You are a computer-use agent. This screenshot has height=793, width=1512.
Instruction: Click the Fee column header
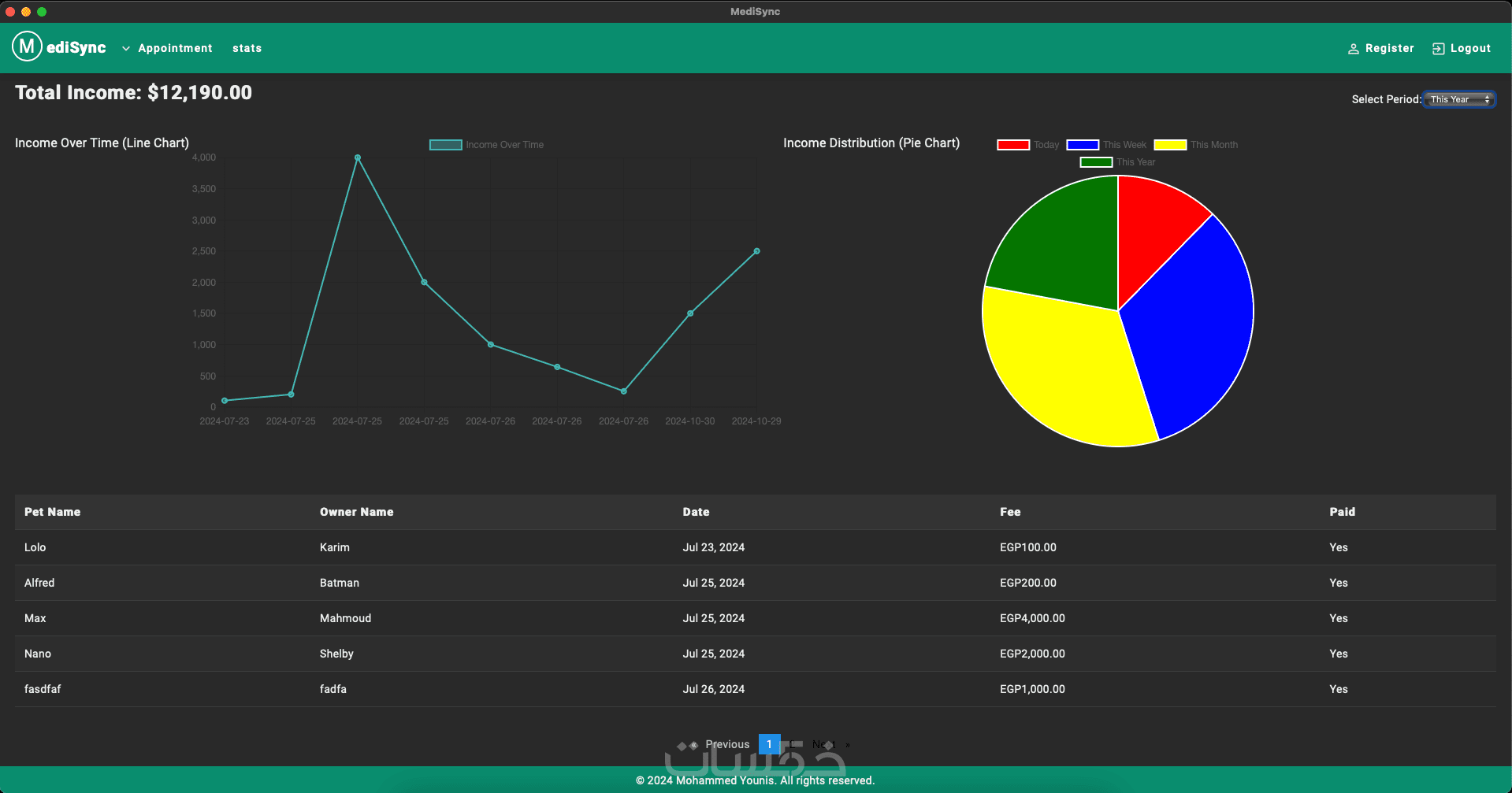pos(1010,512)
